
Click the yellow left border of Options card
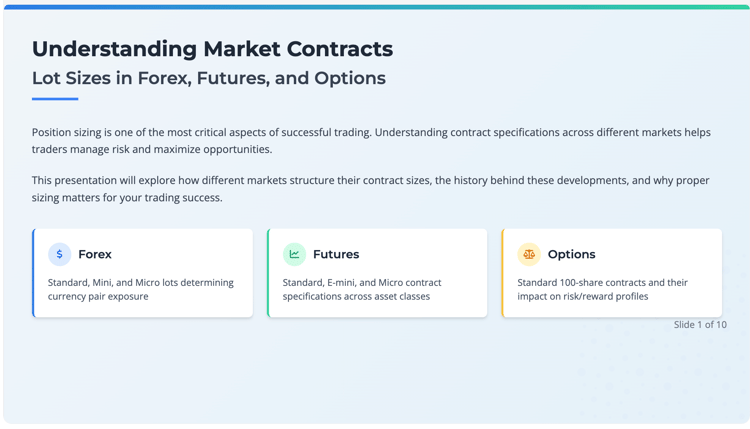[503, 273]
